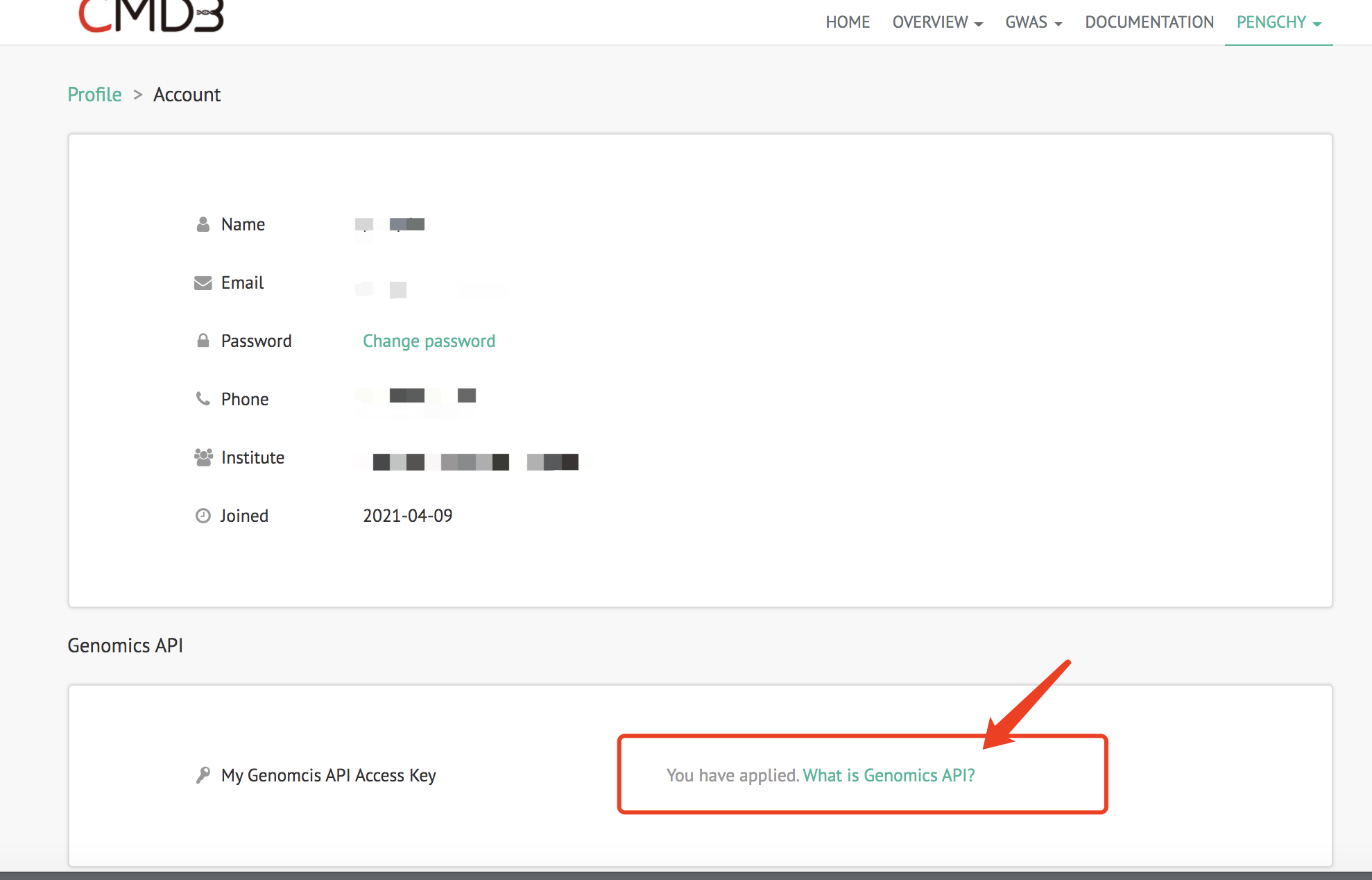Open the GWAS dropdown menu
The image size is (1372, 880).
(1034, 22)
